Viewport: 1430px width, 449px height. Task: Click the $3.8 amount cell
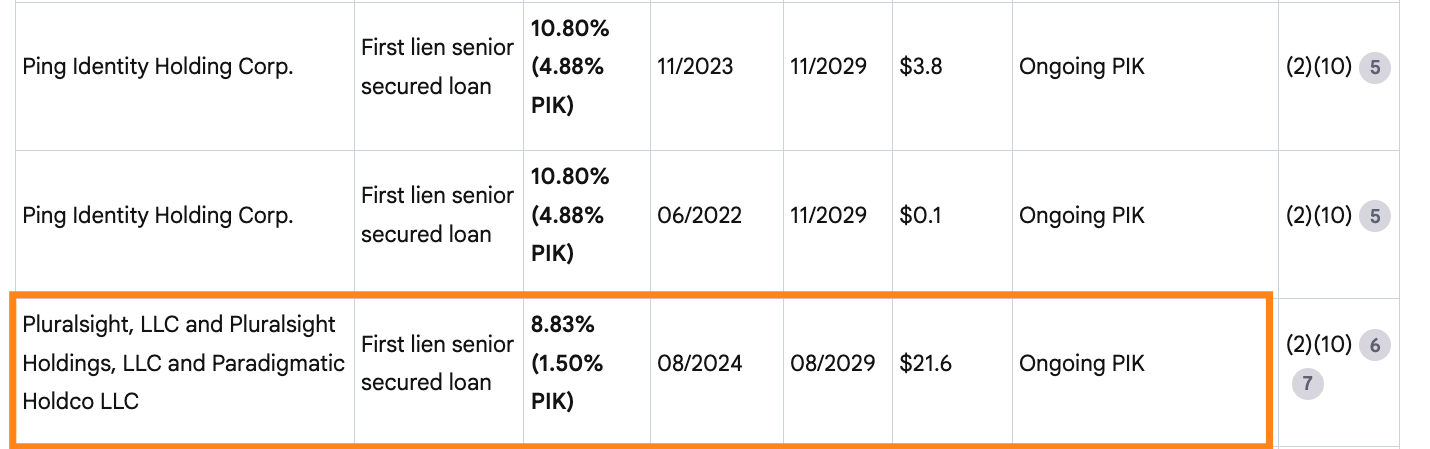click(x=921, y=67)
